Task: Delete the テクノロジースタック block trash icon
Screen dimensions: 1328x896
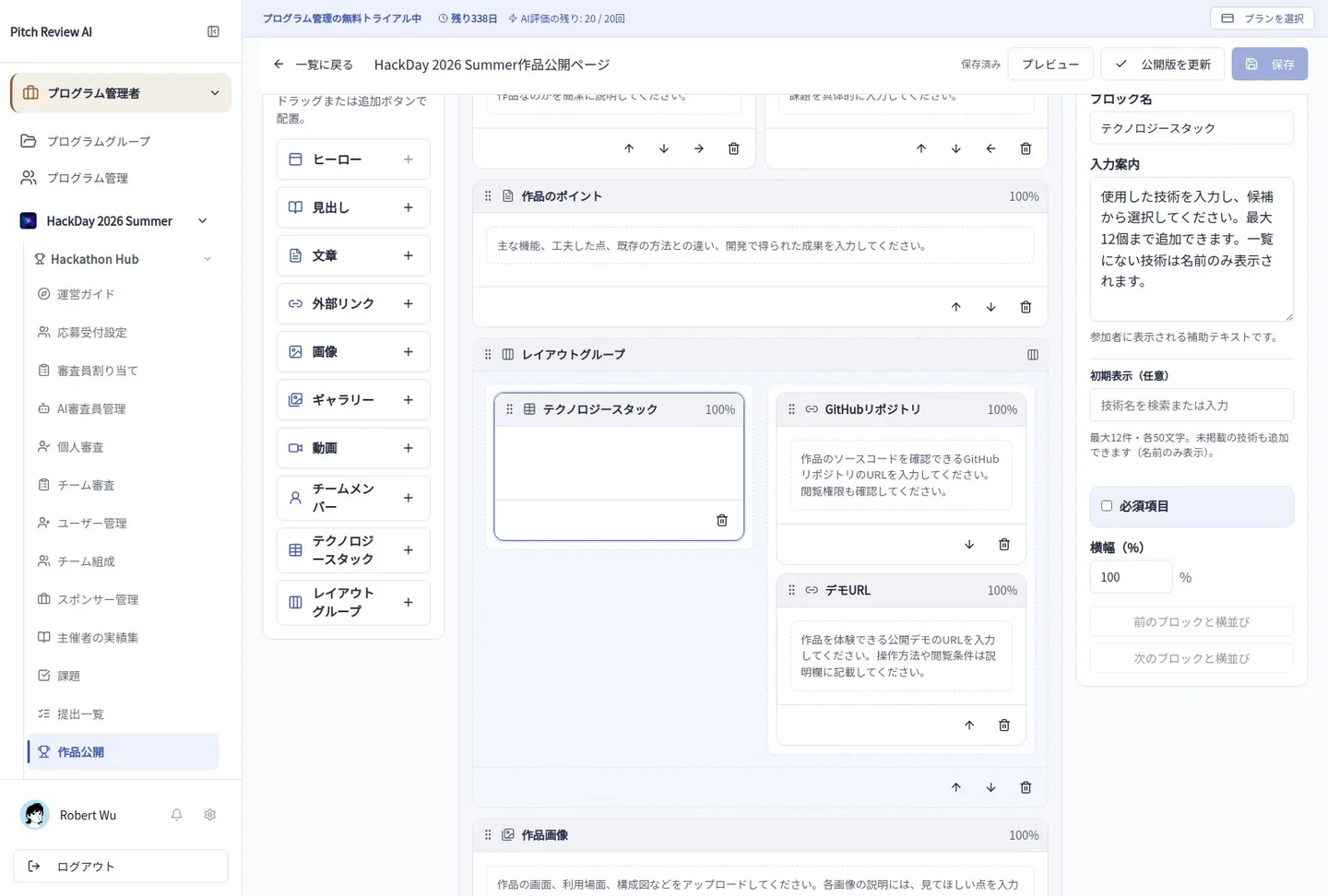Action: [x=722, y=520]
